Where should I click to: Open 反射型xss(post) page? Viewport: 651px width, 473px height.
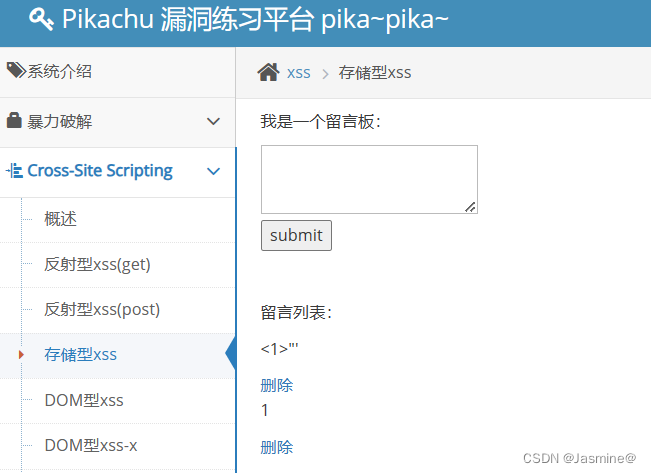tap(102, 310)
